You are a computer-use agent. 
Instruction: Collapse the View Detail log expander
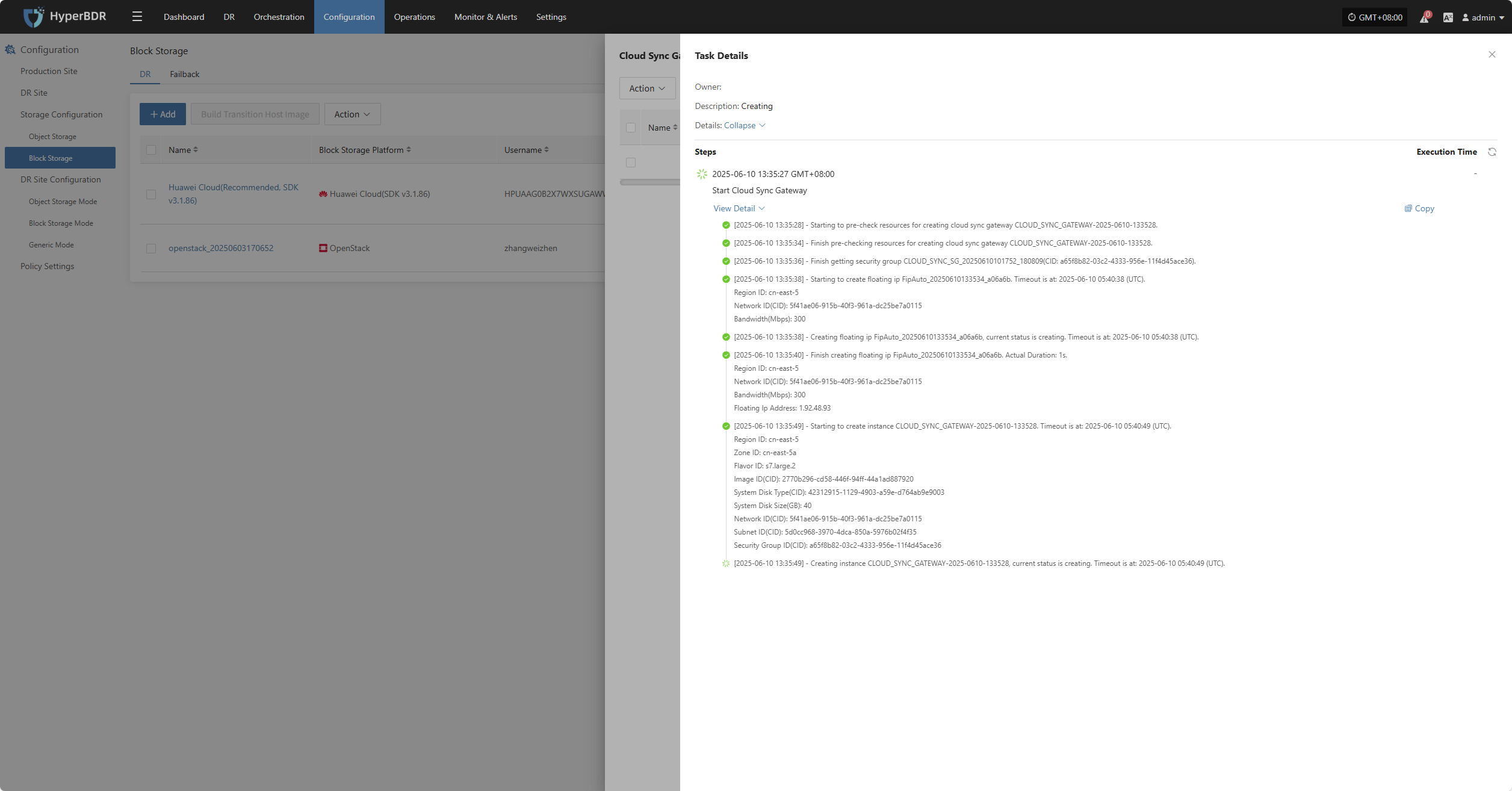tap(739, 208)
